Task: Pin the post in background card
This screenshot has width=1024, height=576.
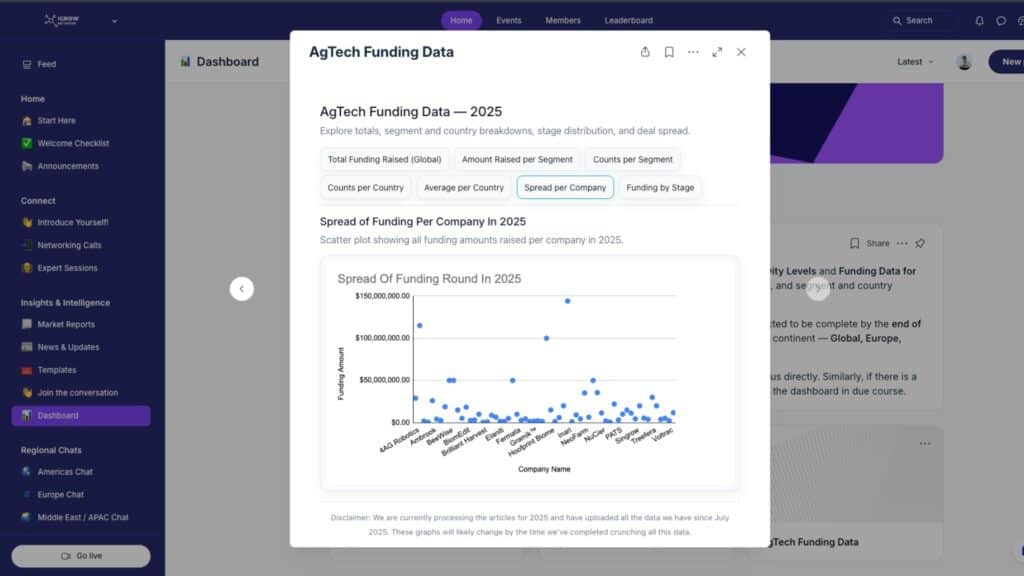Action: 920,243
